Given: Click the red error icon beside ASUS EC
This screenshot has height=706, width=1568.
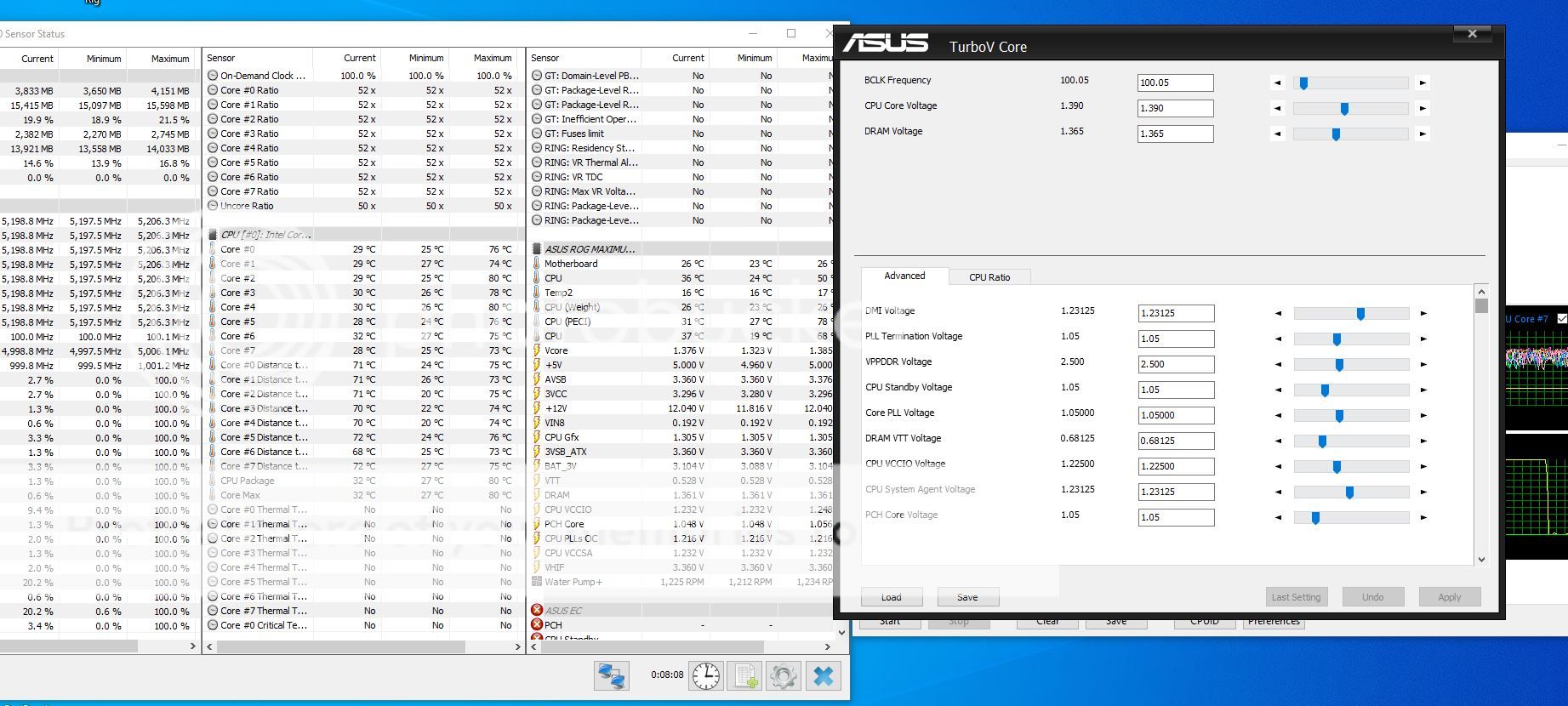Looking at the screenshot, I should pyautogui.click(x=537, y=610).
